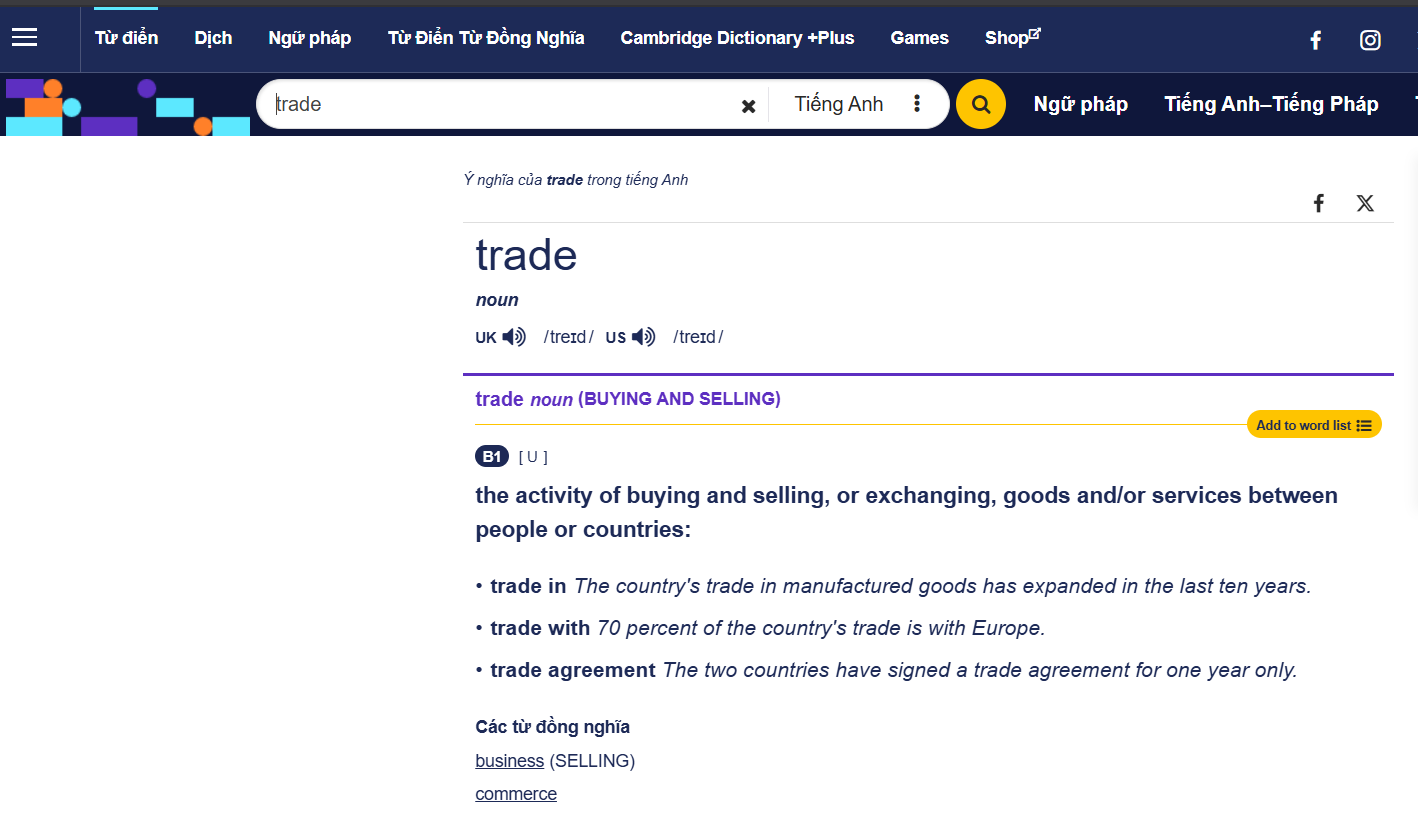Screen dimensions: 1418x816
Task: Open the Shop external link
Action: pos(1012,38)
